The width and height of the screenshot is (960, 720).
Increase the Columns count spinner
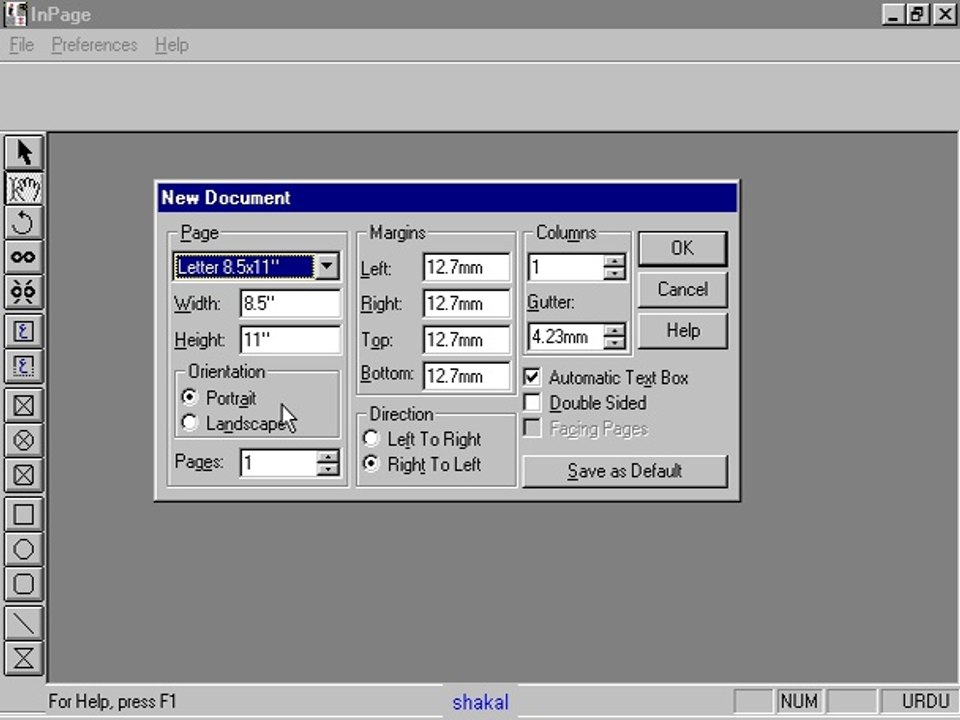click(x=614, y=261)
